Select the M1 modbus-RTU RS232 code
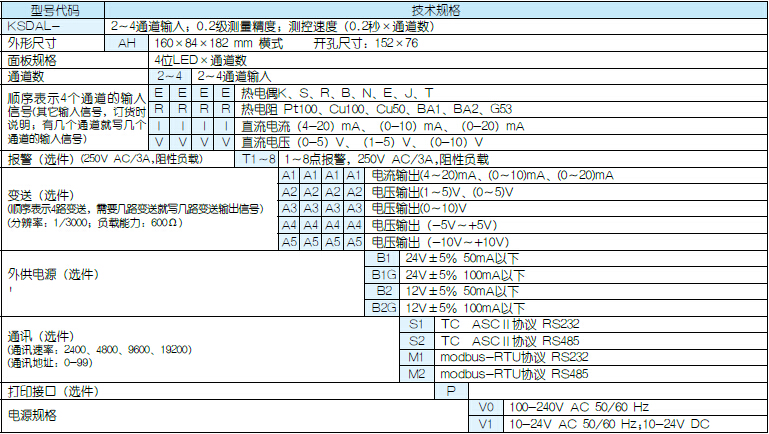This screenshot has width=769, height=434. tap(417, 357)
